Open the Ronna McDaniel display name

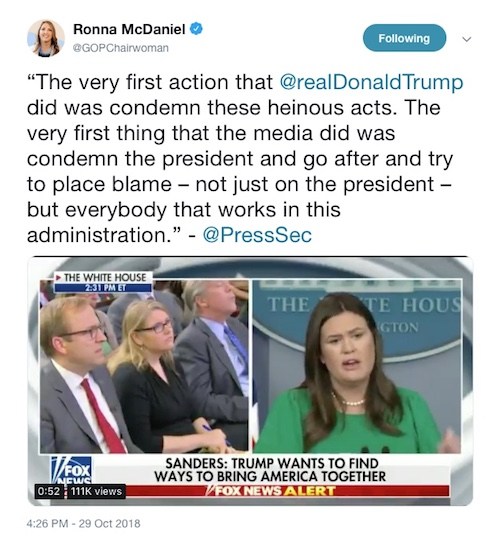[129, 29]
